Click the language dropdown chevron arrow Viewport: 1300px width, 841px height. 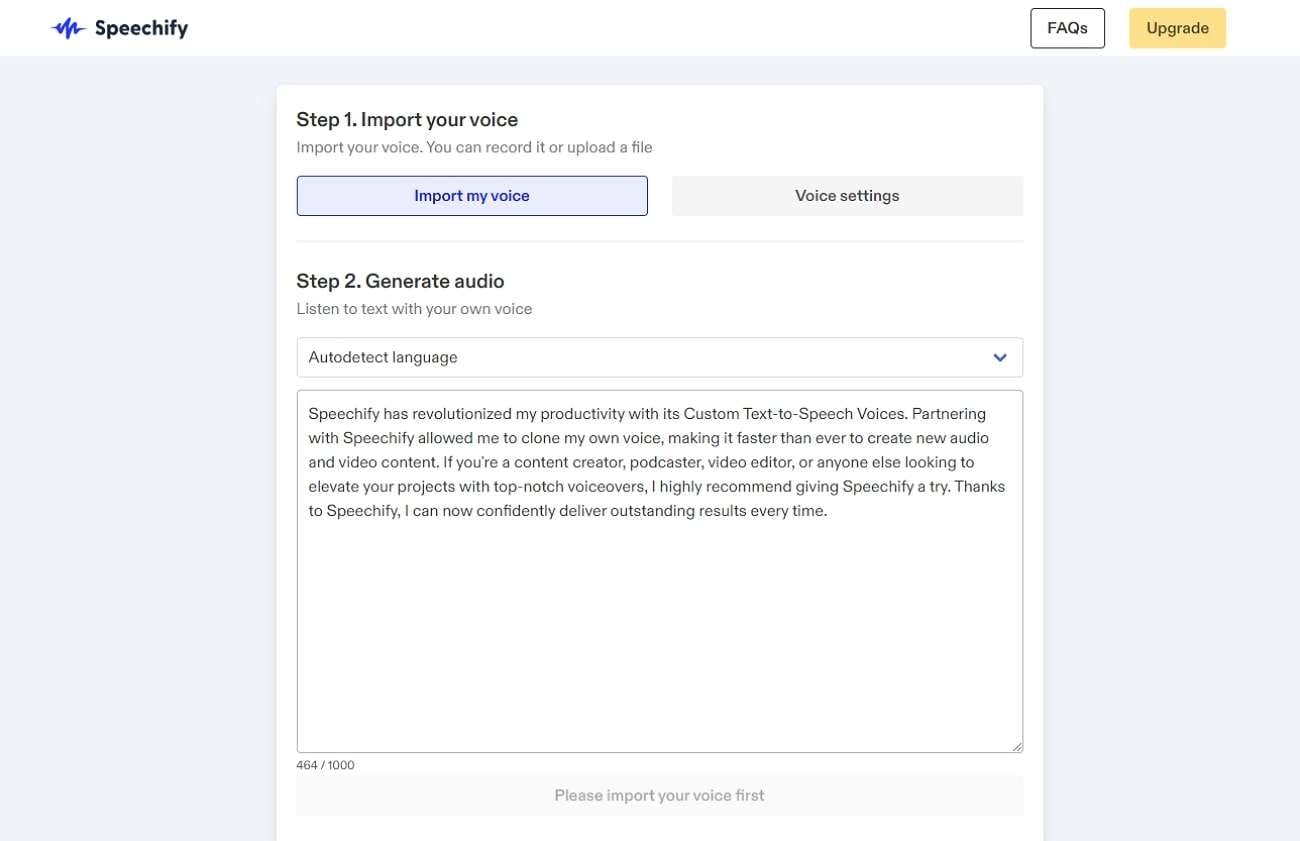1000,358
